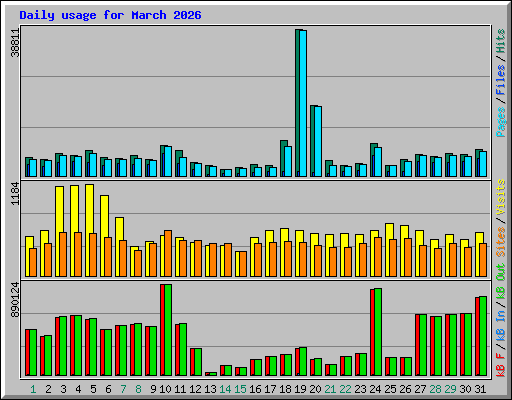Click the day 31 green kB bar
Viewport: 512px width, 400px height.
483,336
